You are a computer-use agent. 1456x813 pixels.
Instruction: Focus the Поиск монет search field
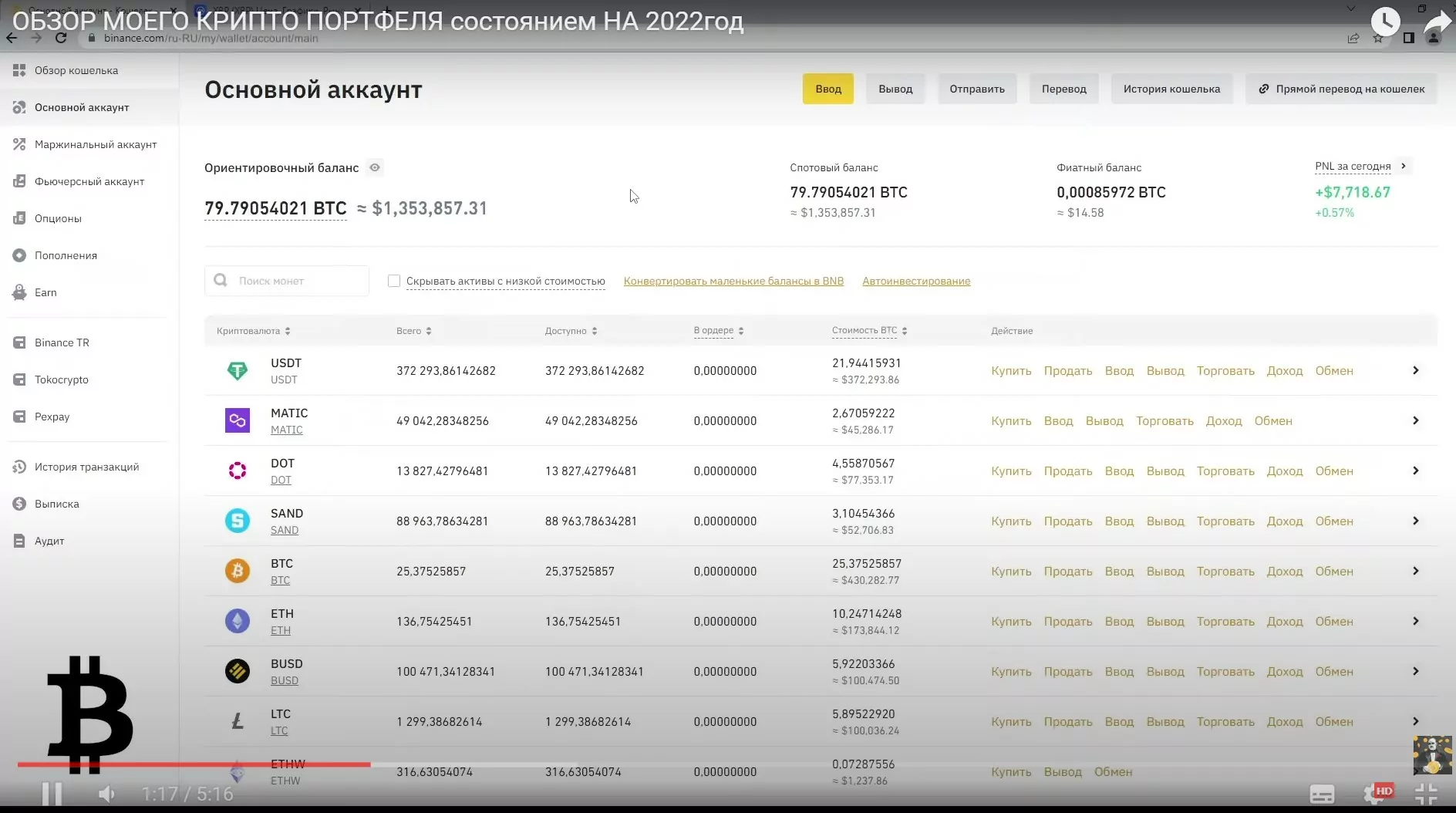287,281
